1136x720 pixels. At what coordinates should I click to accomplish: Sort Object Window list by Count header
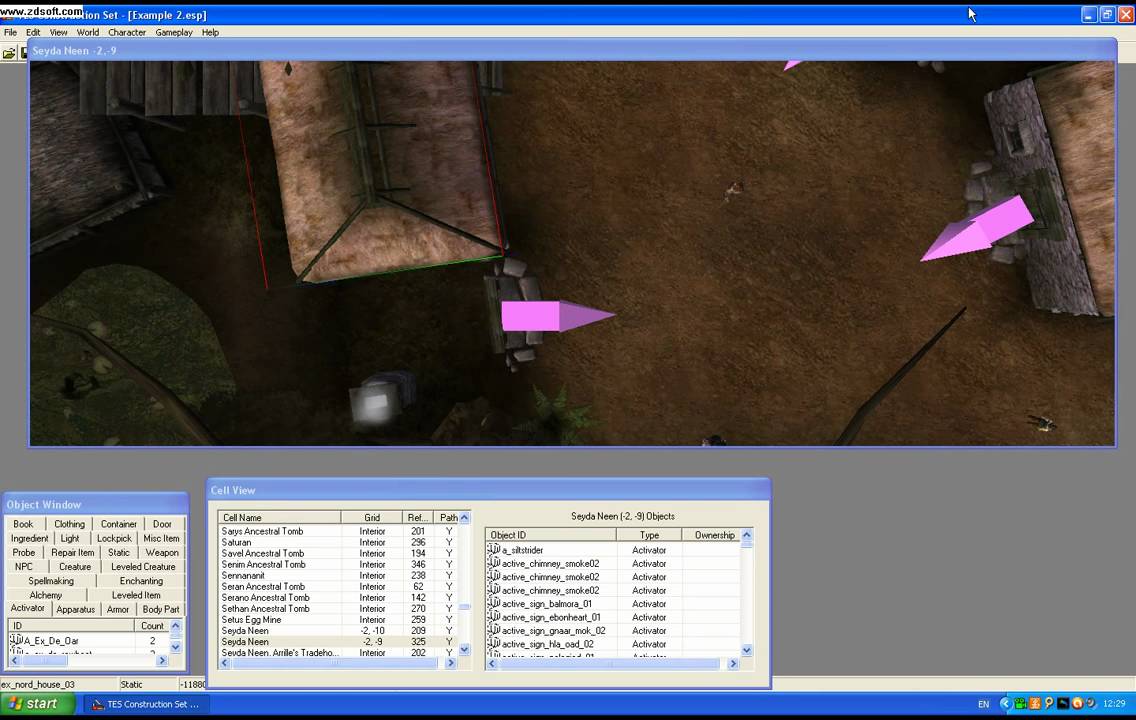tap(152, 625)
